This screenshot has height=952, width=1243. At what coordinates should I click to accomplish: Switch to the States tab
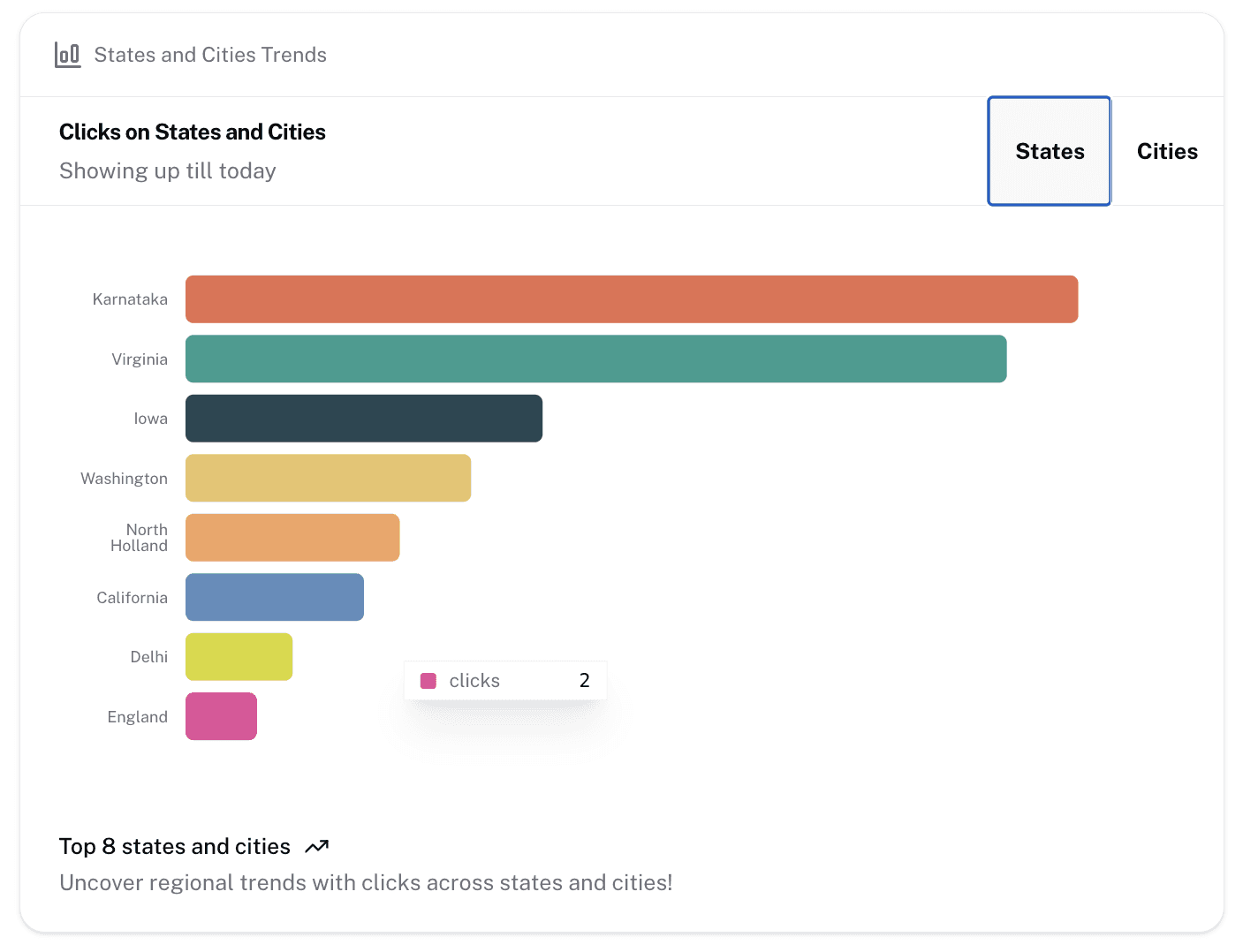1049,151
